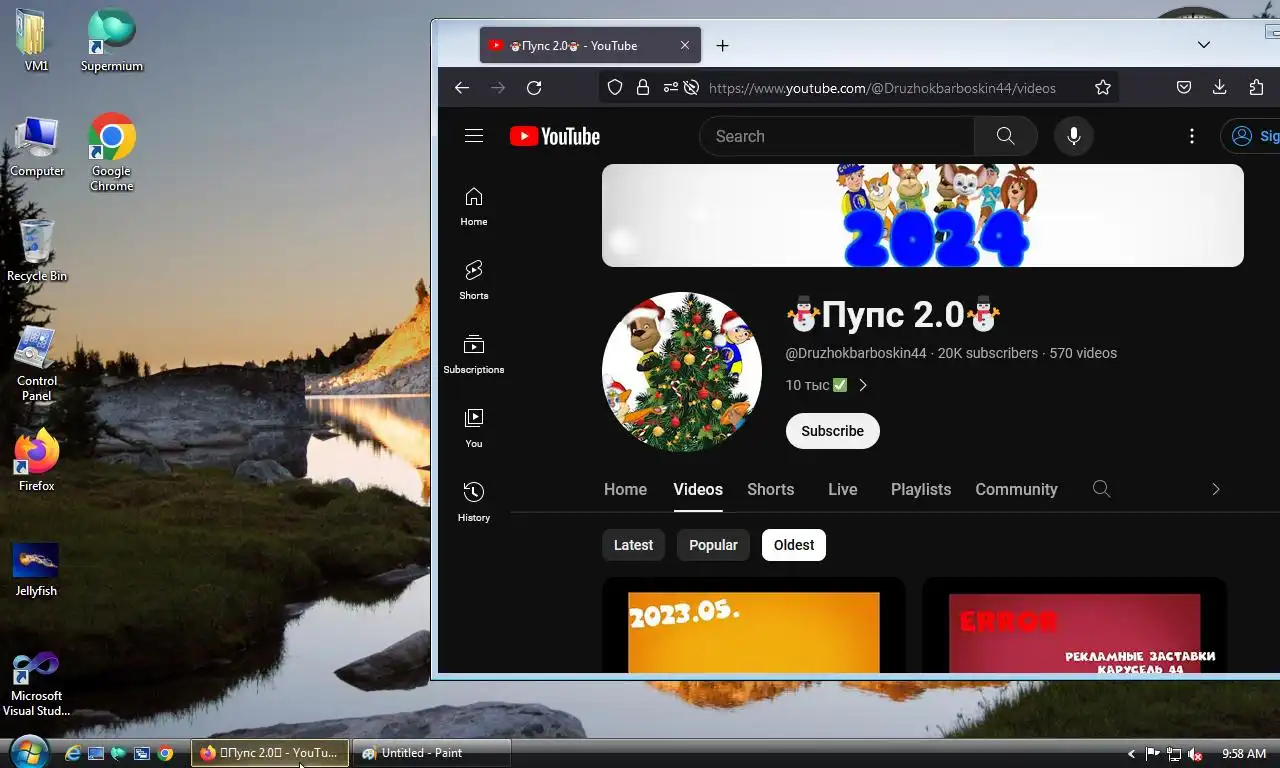This screenshot has width=1280, height=768.
Task: Switch to the channel Shorts tab
Action: click(x=771, y=489)
